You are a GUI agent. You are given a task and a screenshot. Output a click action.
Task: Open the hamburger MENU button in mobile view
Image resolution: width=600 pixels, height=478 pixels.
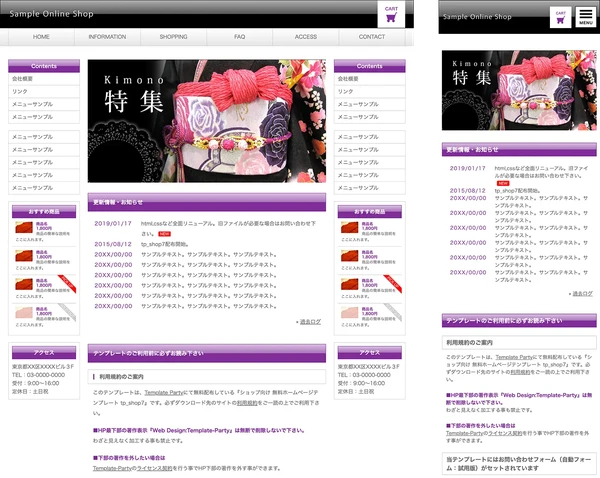[x=585, y=17]
